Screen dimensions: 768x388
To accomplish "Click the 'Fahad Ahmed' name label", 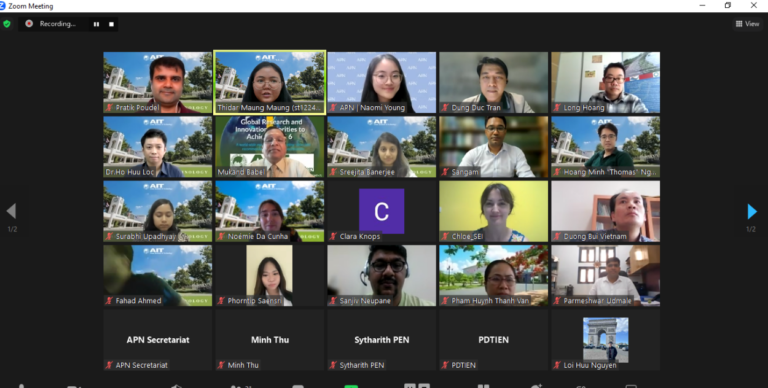I will (138, 301).
